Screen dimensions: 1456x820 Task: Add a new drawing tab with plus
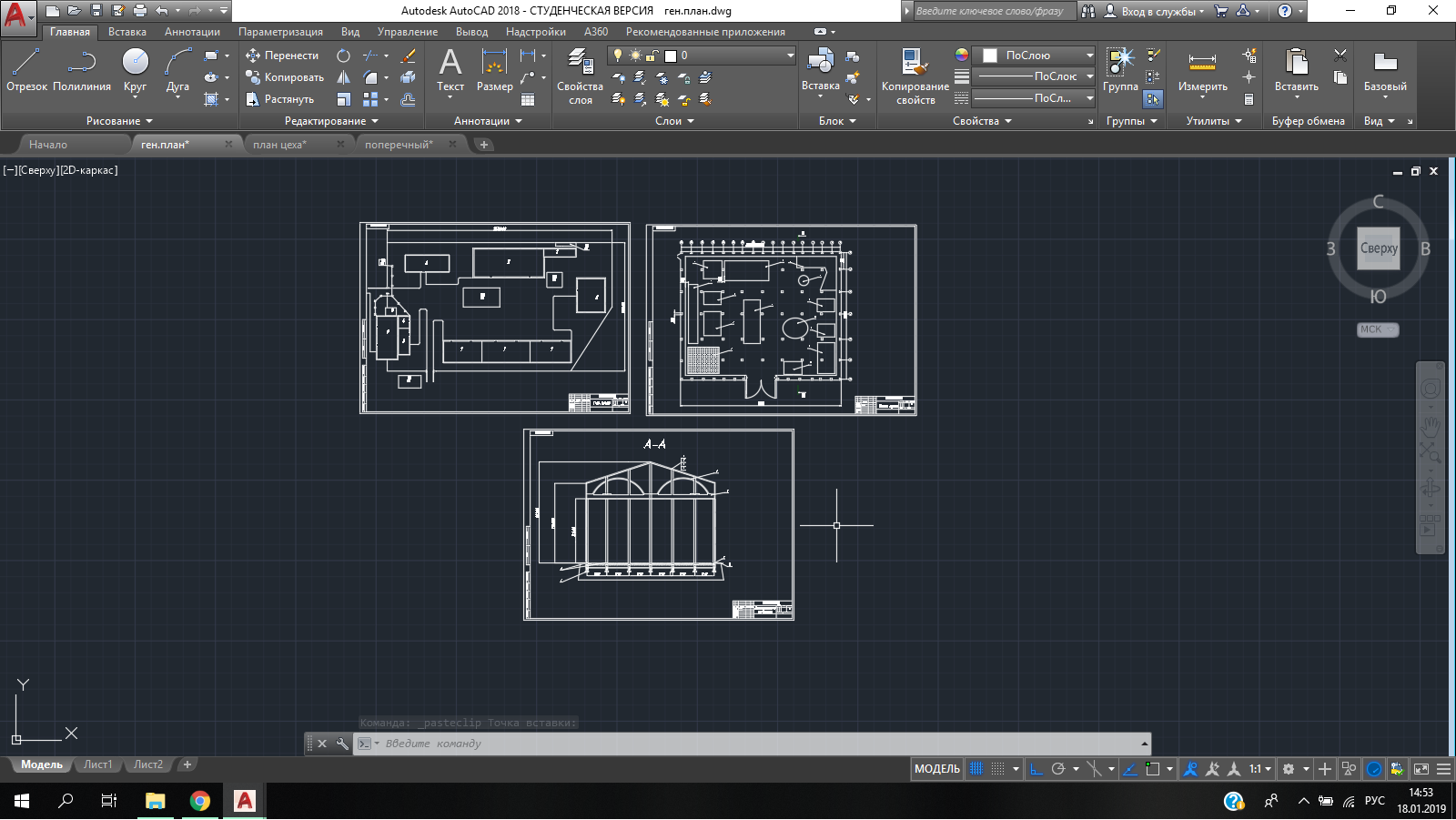[484, 145]
